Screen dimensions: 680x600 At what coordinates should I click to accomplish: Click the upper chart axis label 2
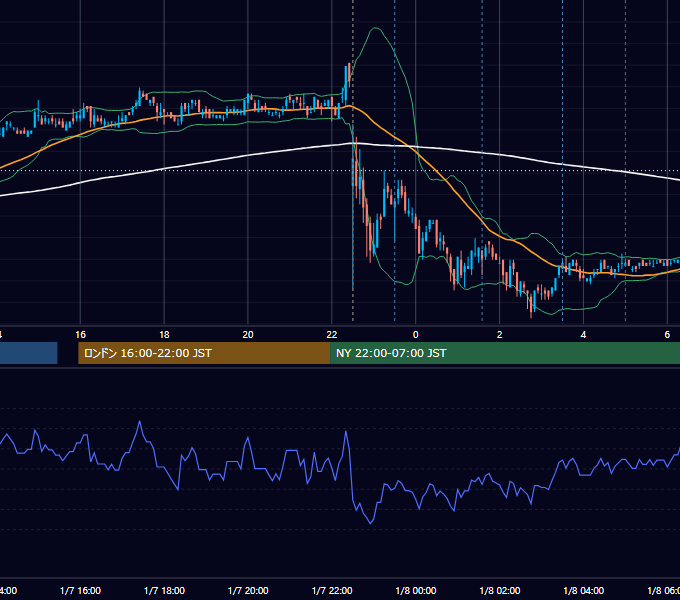[500, 335]
